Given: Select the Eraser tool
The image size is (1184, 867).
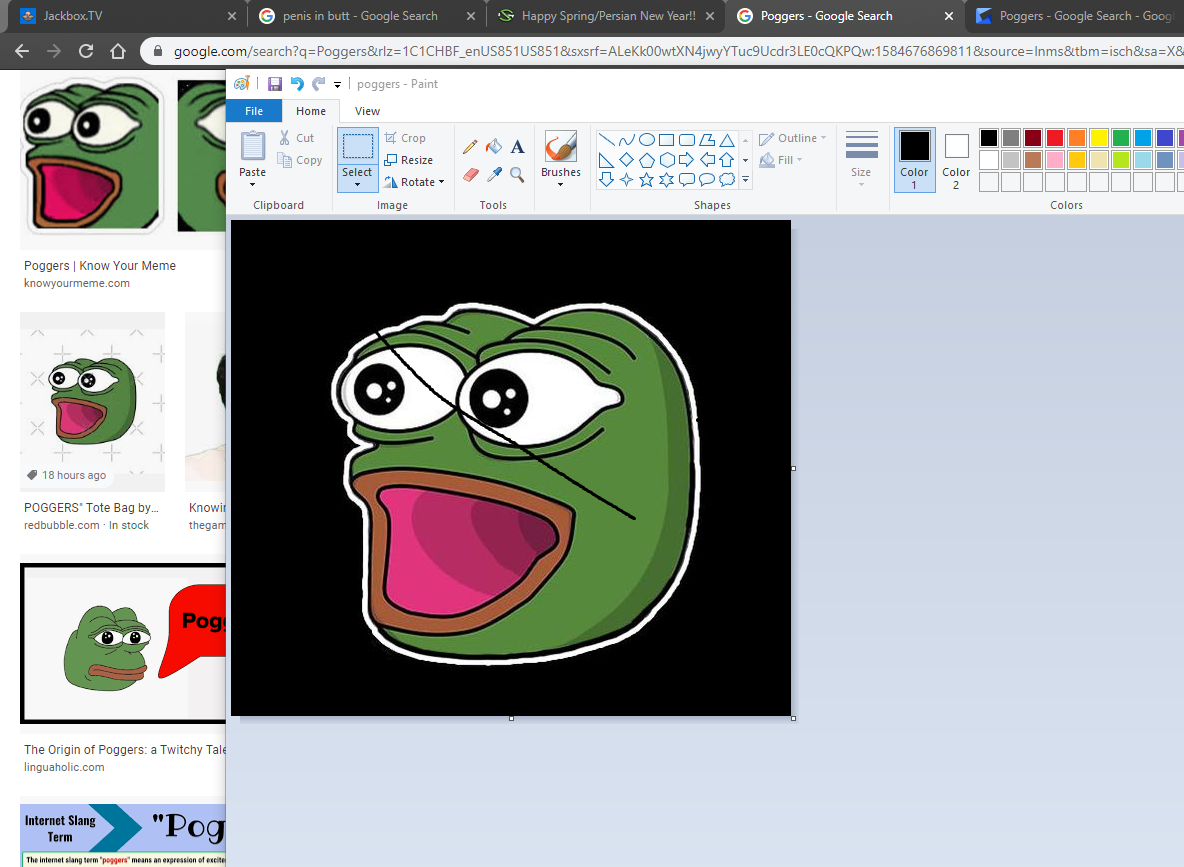Looking at the screenshot, I should pos(470,174).
